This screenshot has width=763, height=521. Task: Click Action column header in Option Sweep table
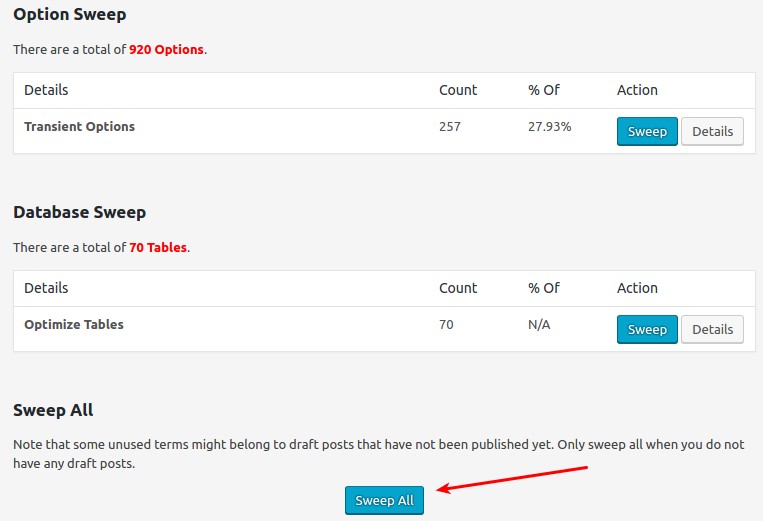pyautogui.click(x=637, y=90)
